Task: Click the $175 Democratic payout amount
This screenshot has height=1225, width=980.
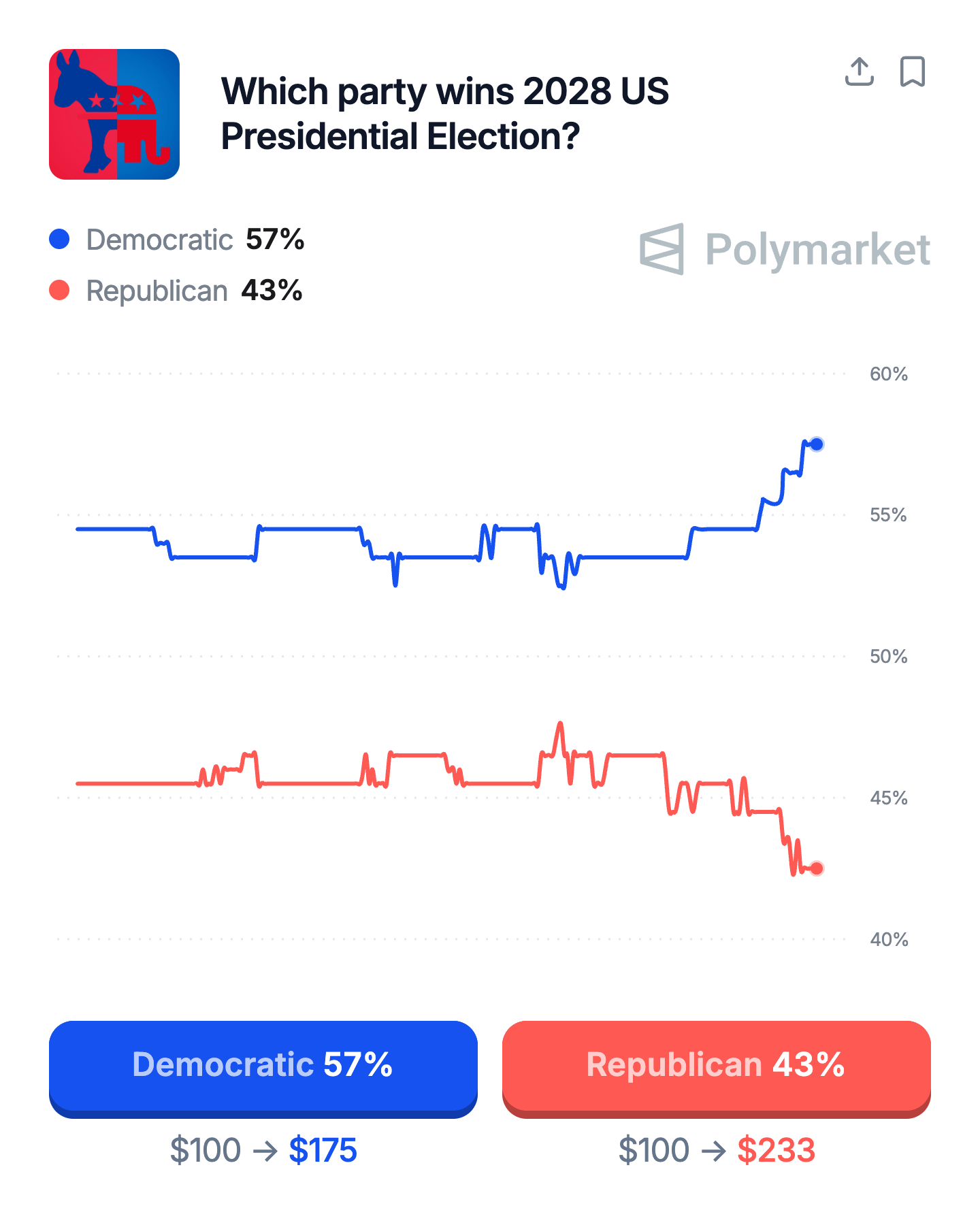Action: (x=323, y=1150)
